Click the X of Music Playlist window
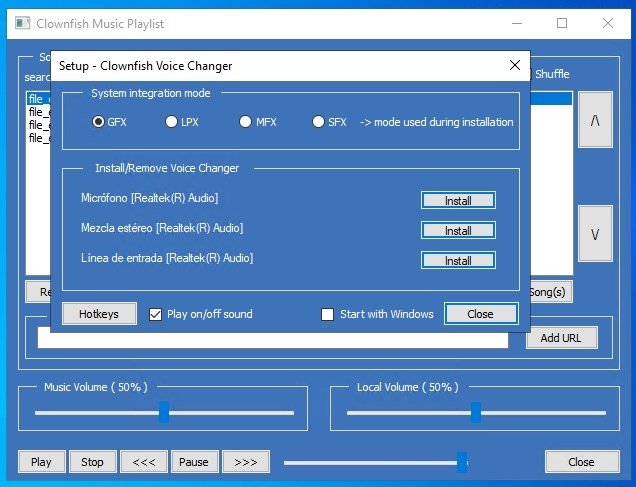 tap(608, 23)
